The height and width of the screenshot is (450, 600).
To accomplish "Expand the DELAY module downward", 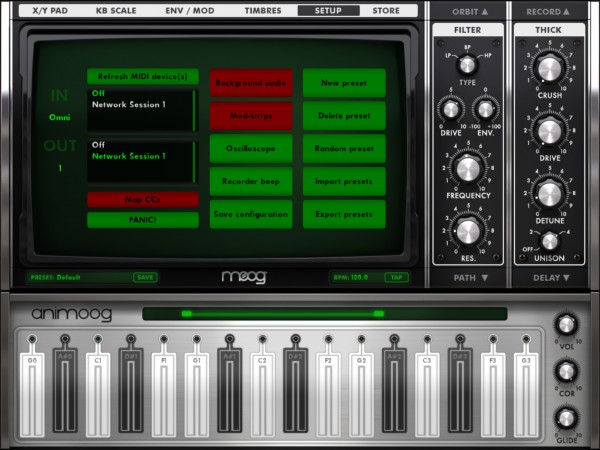I will click(551, 278).
